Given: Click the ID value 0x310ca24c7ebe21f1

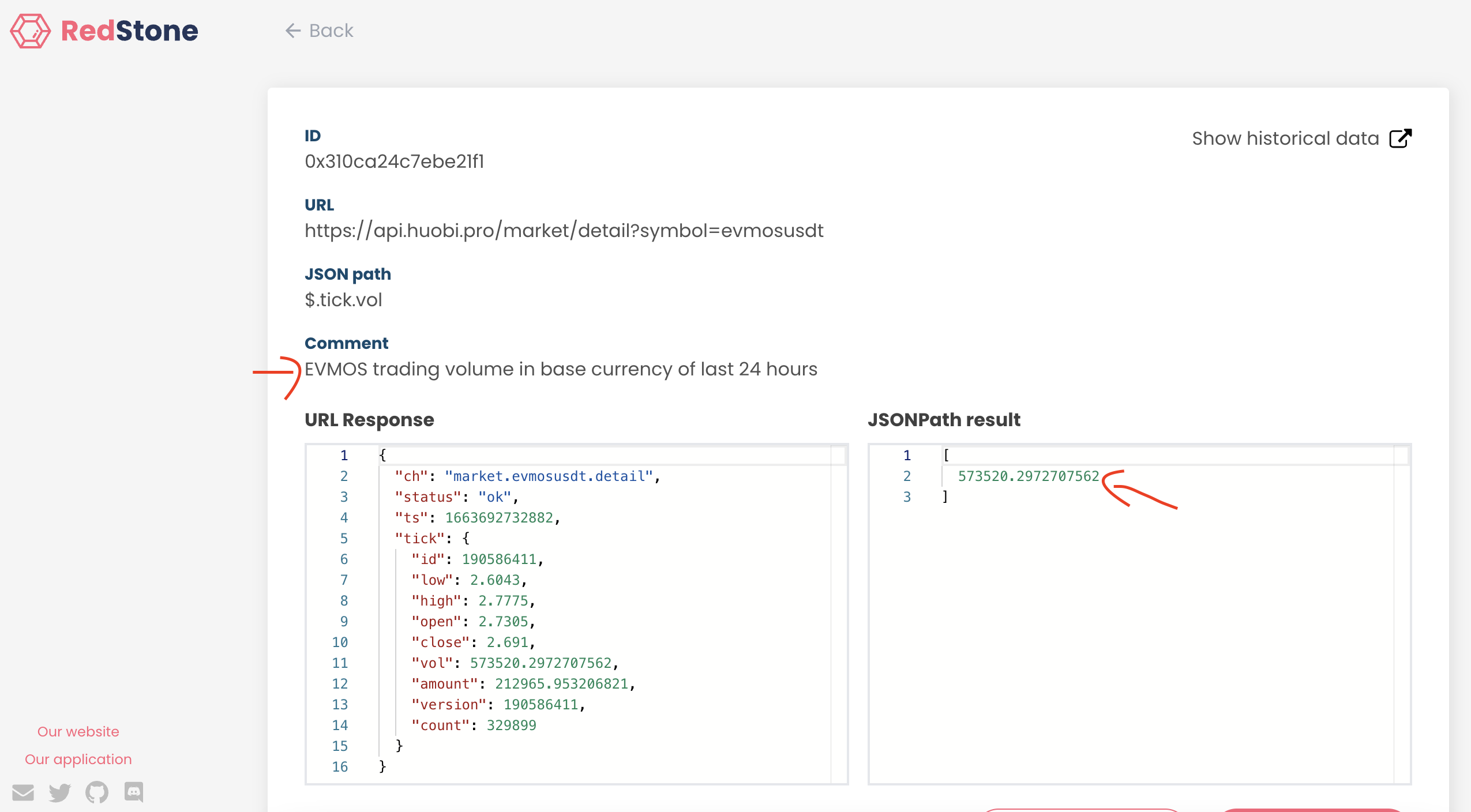Looking at the screenshot, I should (x=394, y=161).
